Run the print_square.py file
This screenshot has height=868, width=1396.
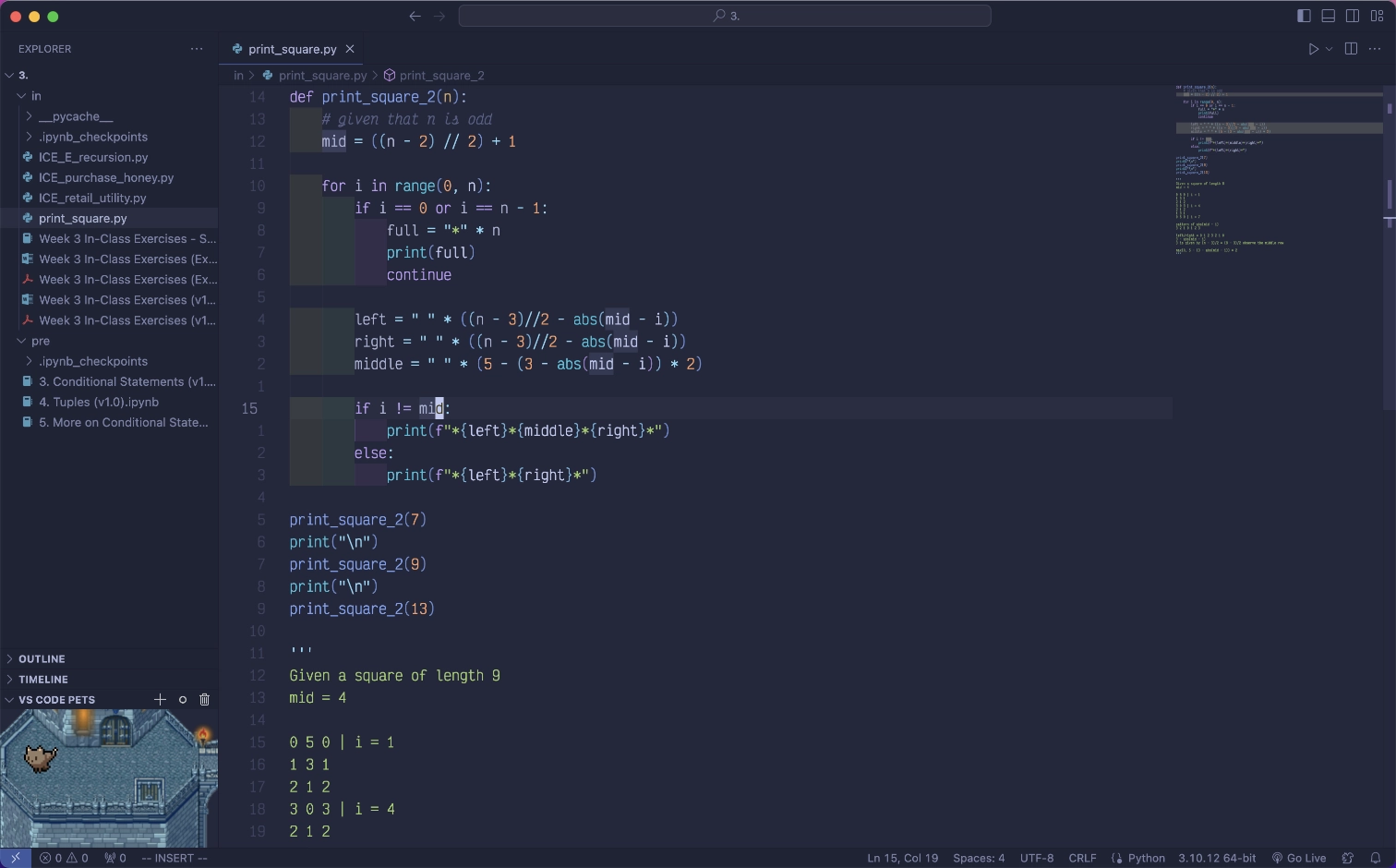1312,48
